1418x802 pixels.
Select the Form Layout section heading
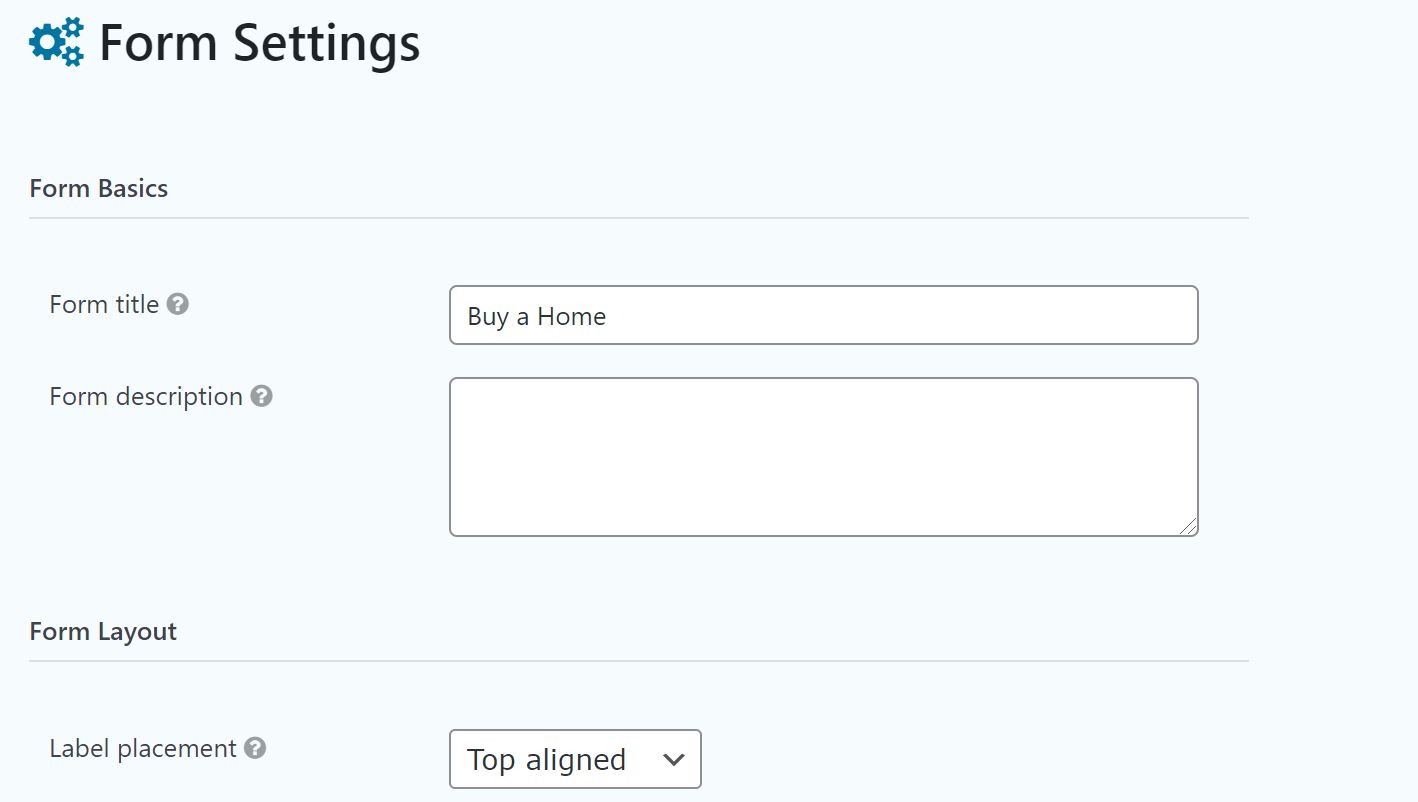pos(103,631)
